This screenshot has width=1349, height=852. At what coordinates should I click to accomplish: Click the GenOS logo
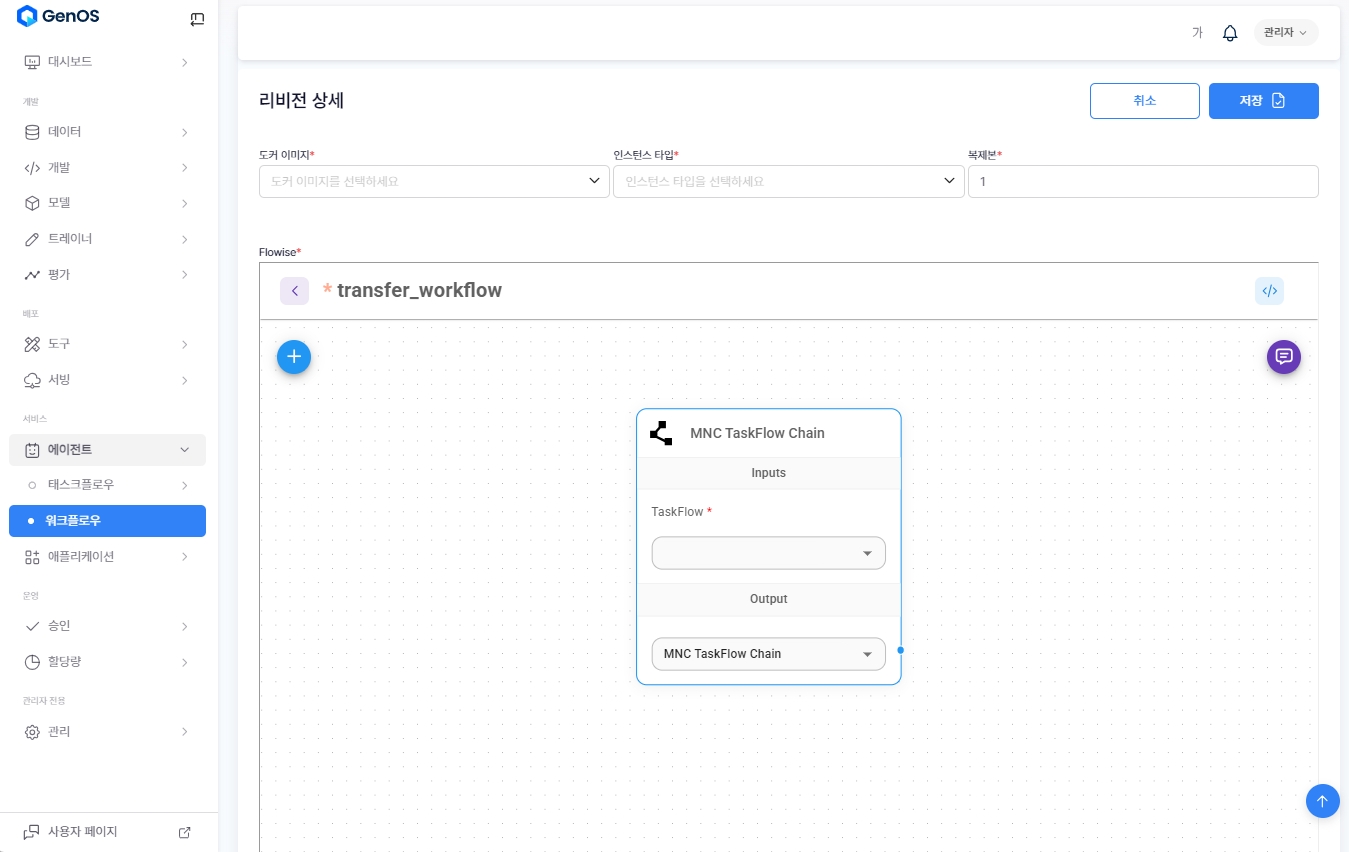[x=58, y=16]
